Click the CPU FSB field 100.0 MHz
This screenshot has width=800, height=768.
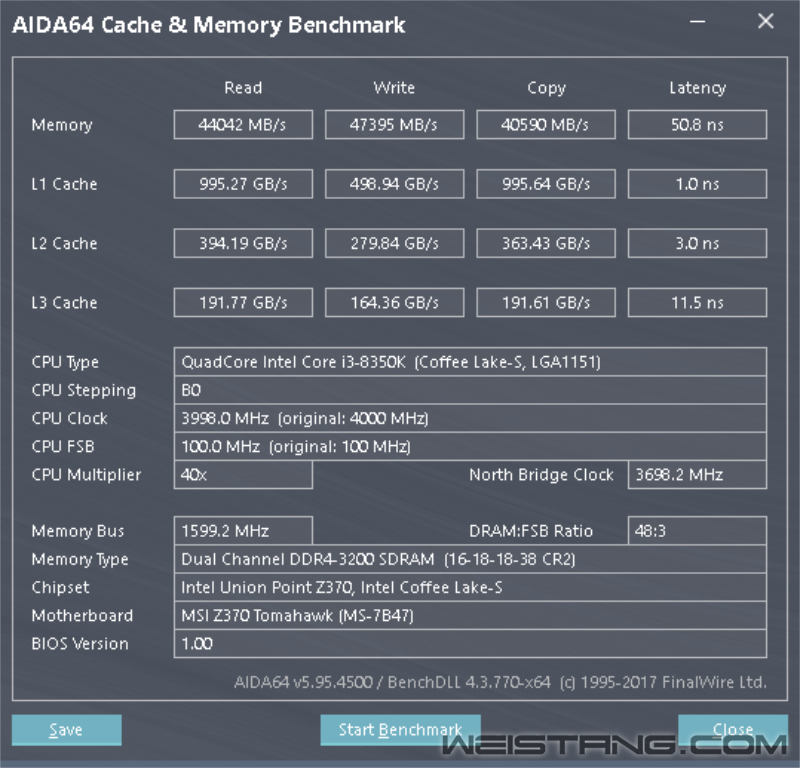[470, 447]
